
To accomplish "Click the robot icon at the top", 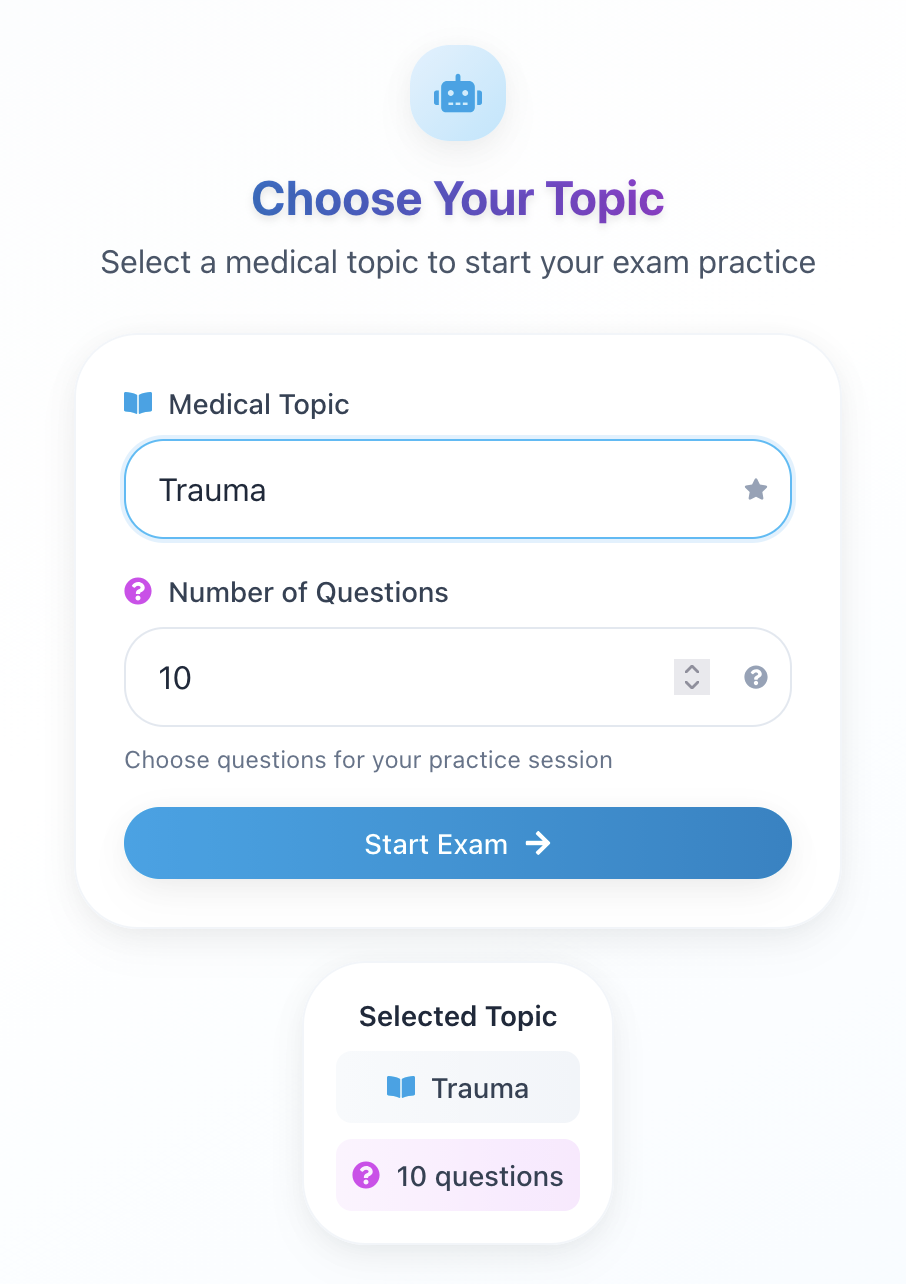I will pos(458,94).
